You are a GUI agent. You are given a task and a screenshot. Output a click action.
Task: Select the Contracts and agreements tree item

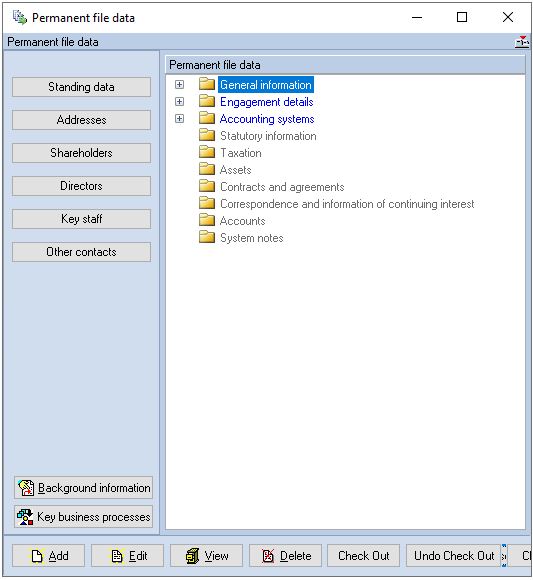point(282,187)
